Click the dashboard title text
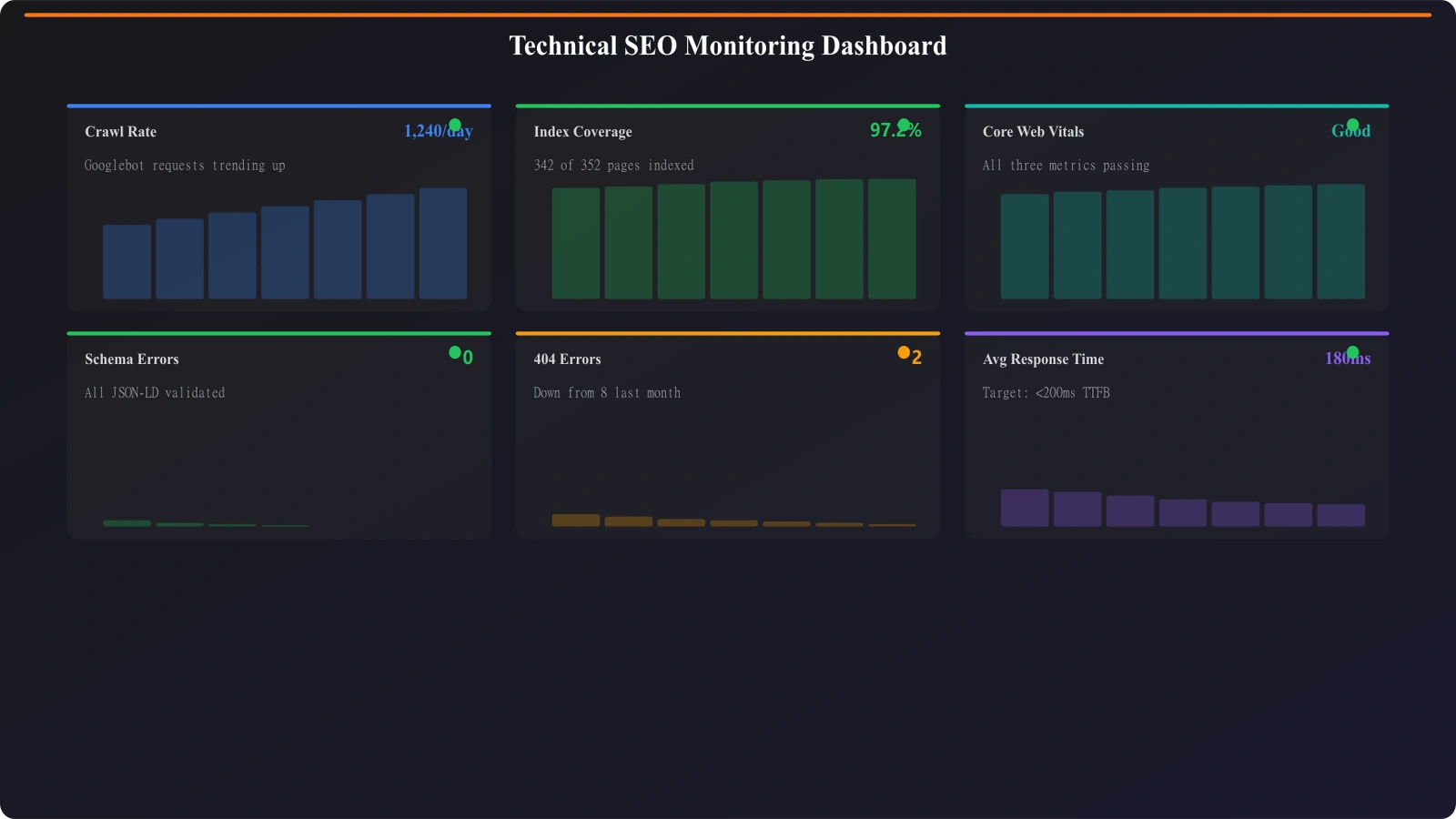 [x=728, y=45]
